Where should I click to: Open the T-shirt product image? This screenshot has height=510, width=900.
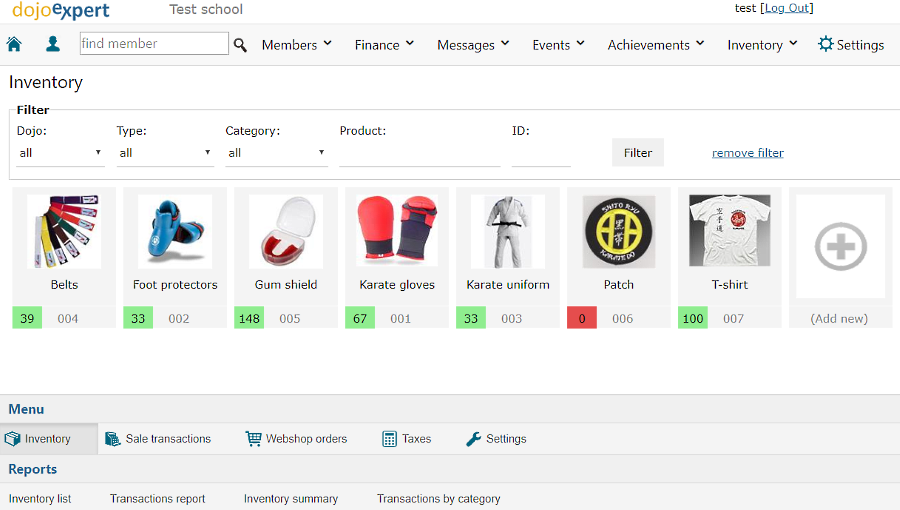pos(730,230)
